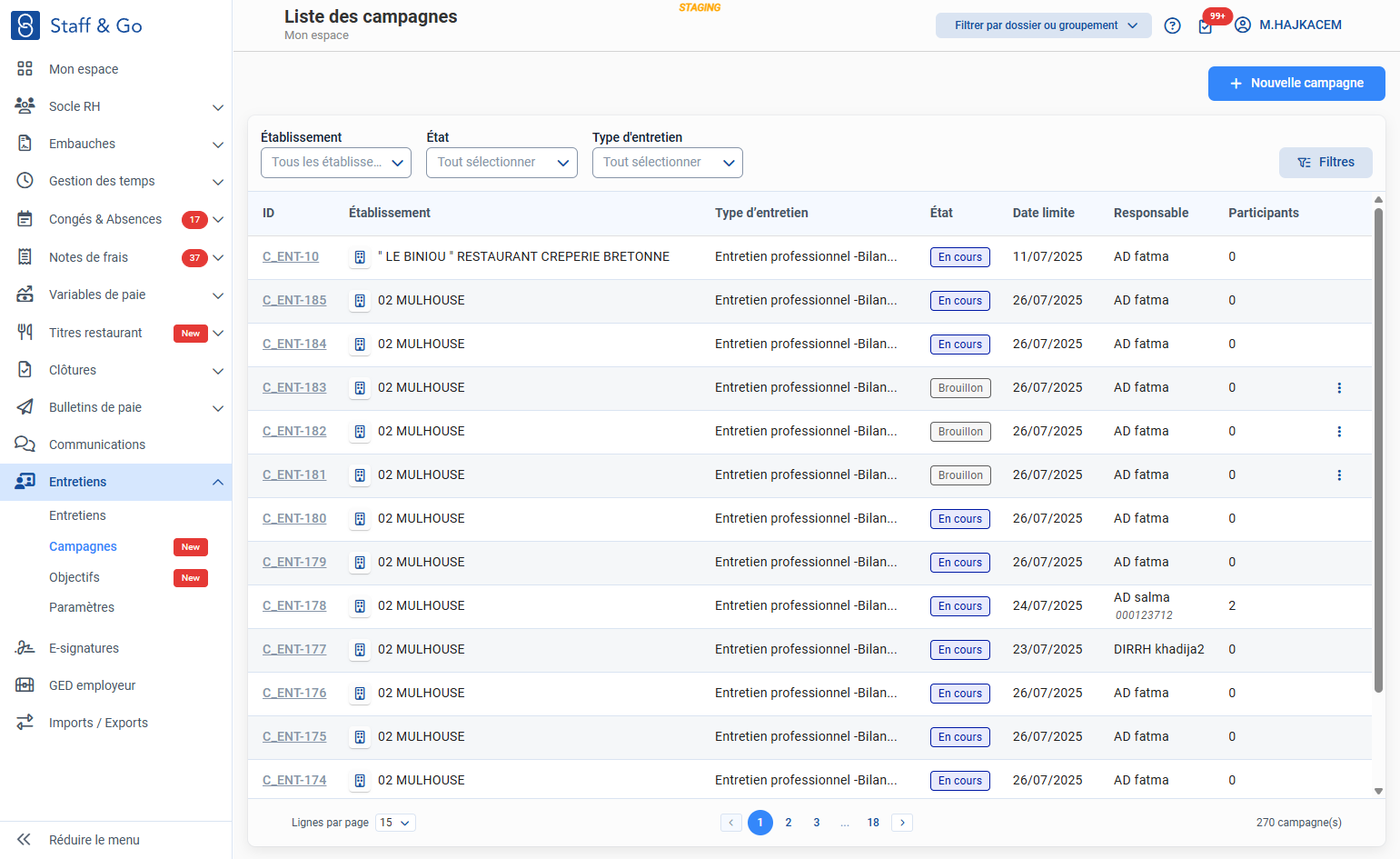
Task: Open the Établissement filter dropdown
Action: coord(336,163)
